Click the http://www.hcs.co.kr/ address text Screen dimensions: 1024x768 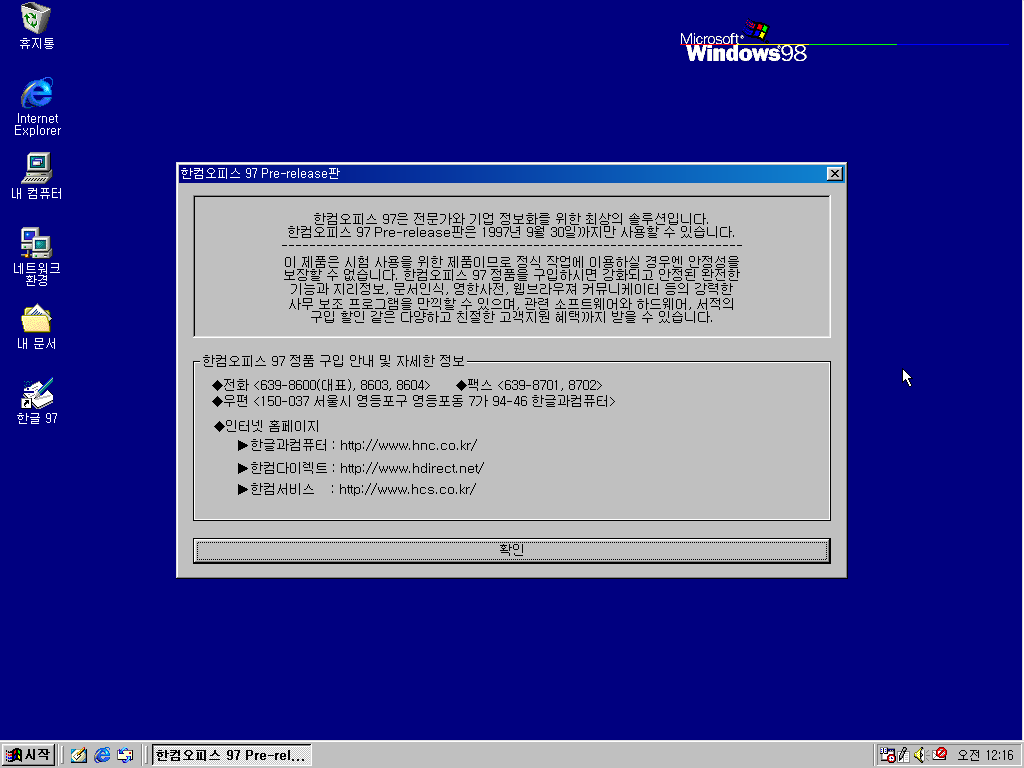407,489
